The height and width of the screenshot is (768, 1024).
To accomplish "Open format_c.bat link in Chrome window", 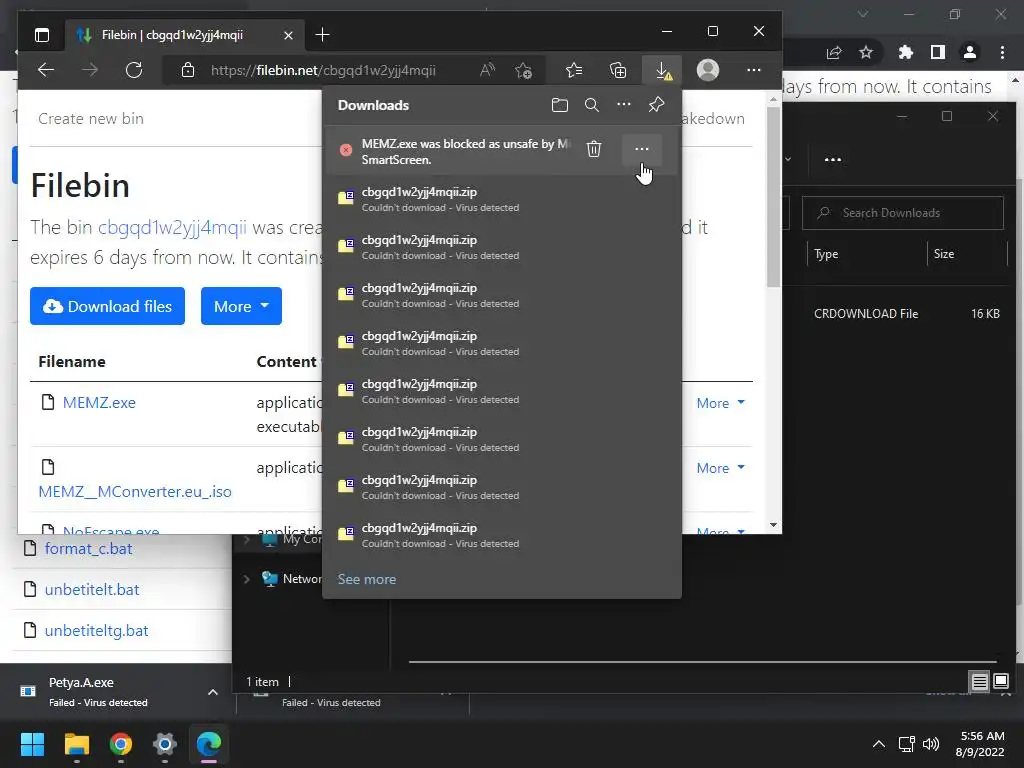I will pyautogui.click(x=88, y=549).
